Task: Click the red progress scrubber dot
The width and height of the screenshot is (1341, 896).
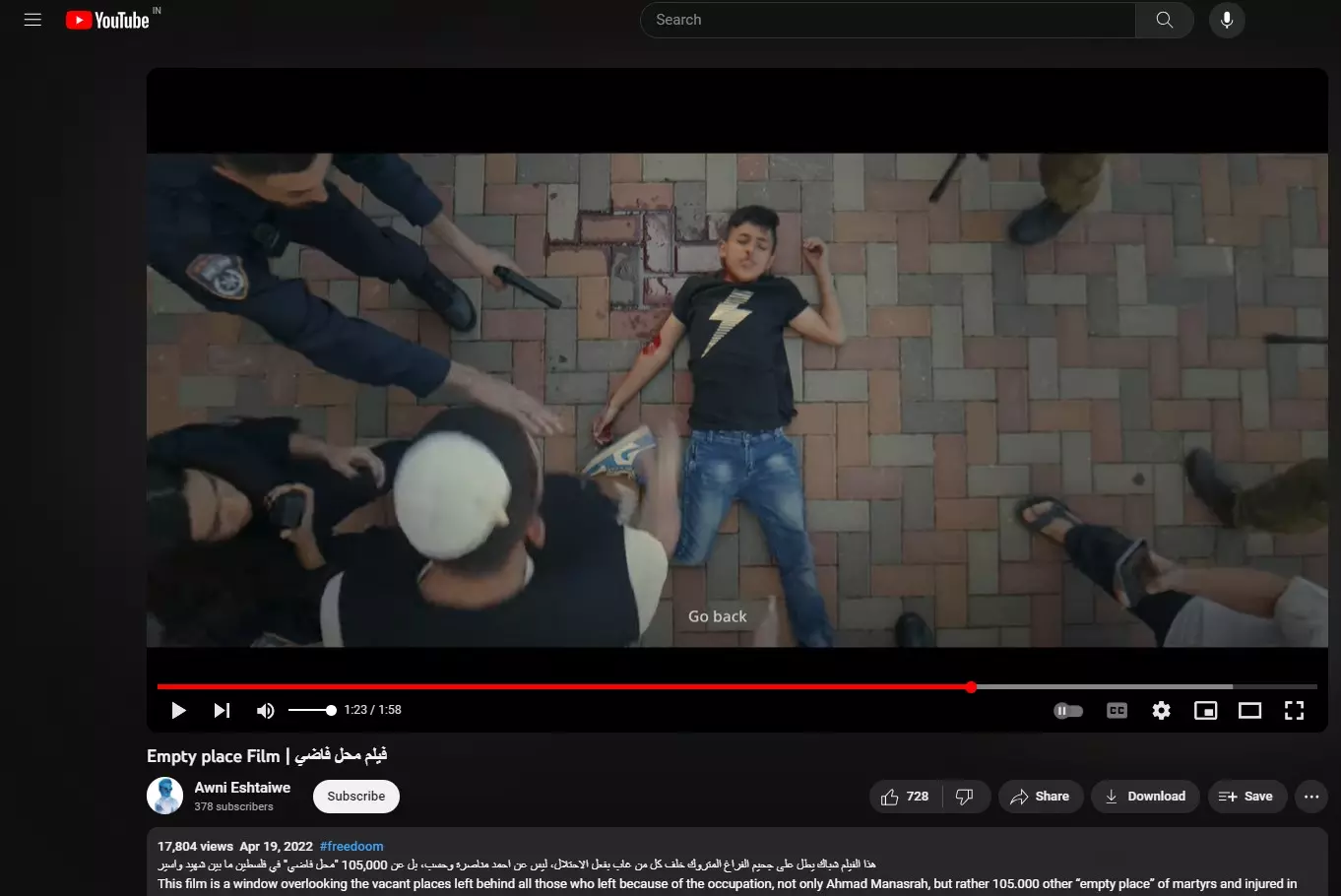Action: (971, 686)
